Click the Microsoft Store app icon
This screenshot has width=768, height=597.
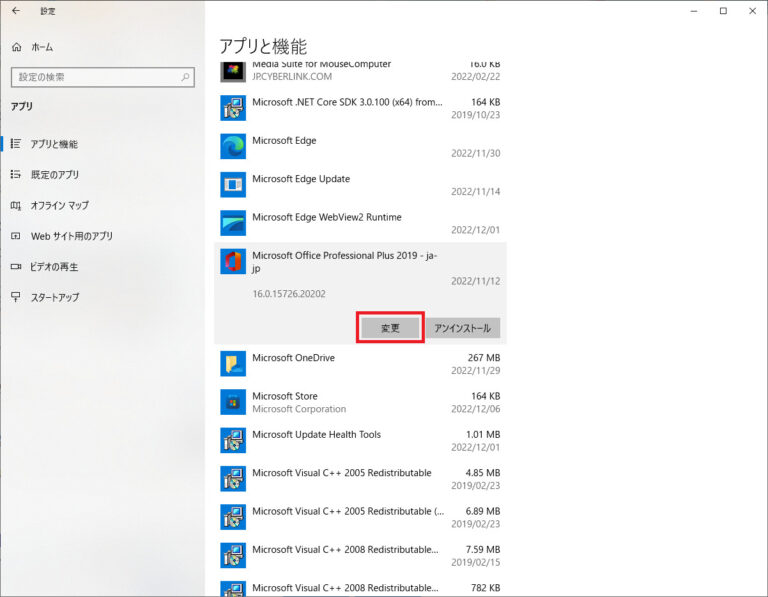[232, 402]
